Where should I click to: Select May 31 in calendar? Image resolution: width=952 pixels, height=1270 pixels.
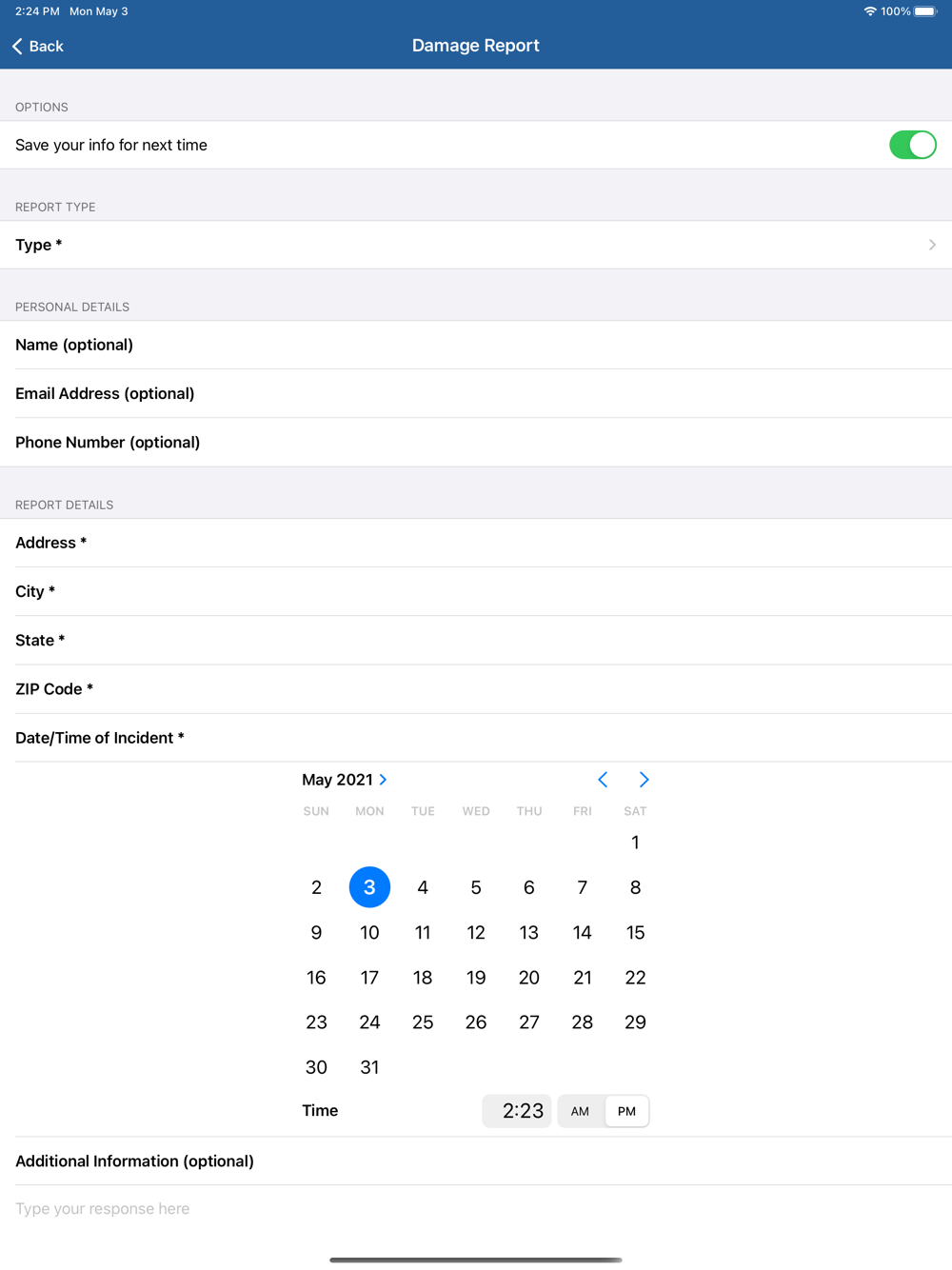pyautogui.click(x=369, y=1067)
